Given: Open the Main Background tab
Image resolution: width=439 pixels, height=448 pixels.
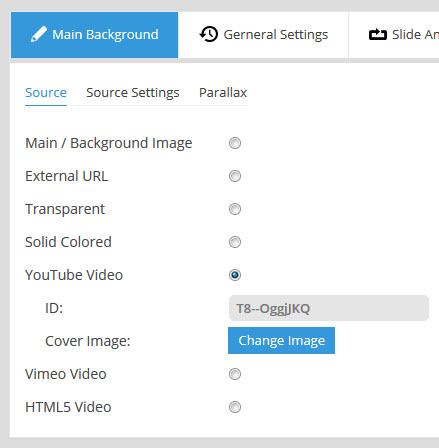Looking at the screenshot, I should (94, 35).
